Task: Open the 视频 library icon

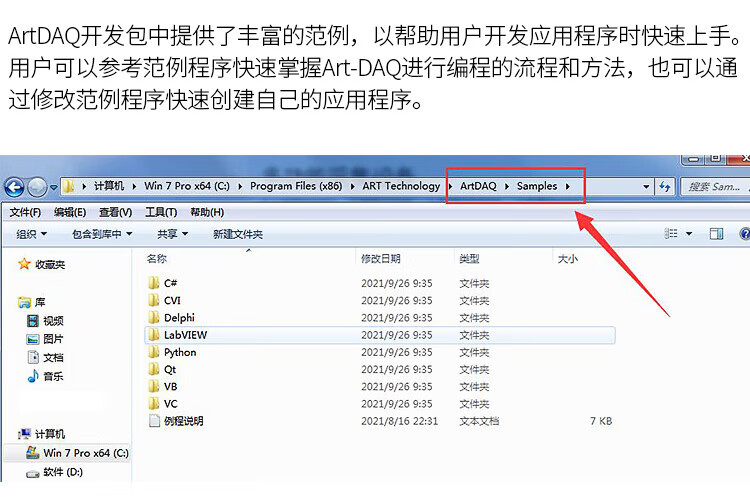Action: point(33,321)
